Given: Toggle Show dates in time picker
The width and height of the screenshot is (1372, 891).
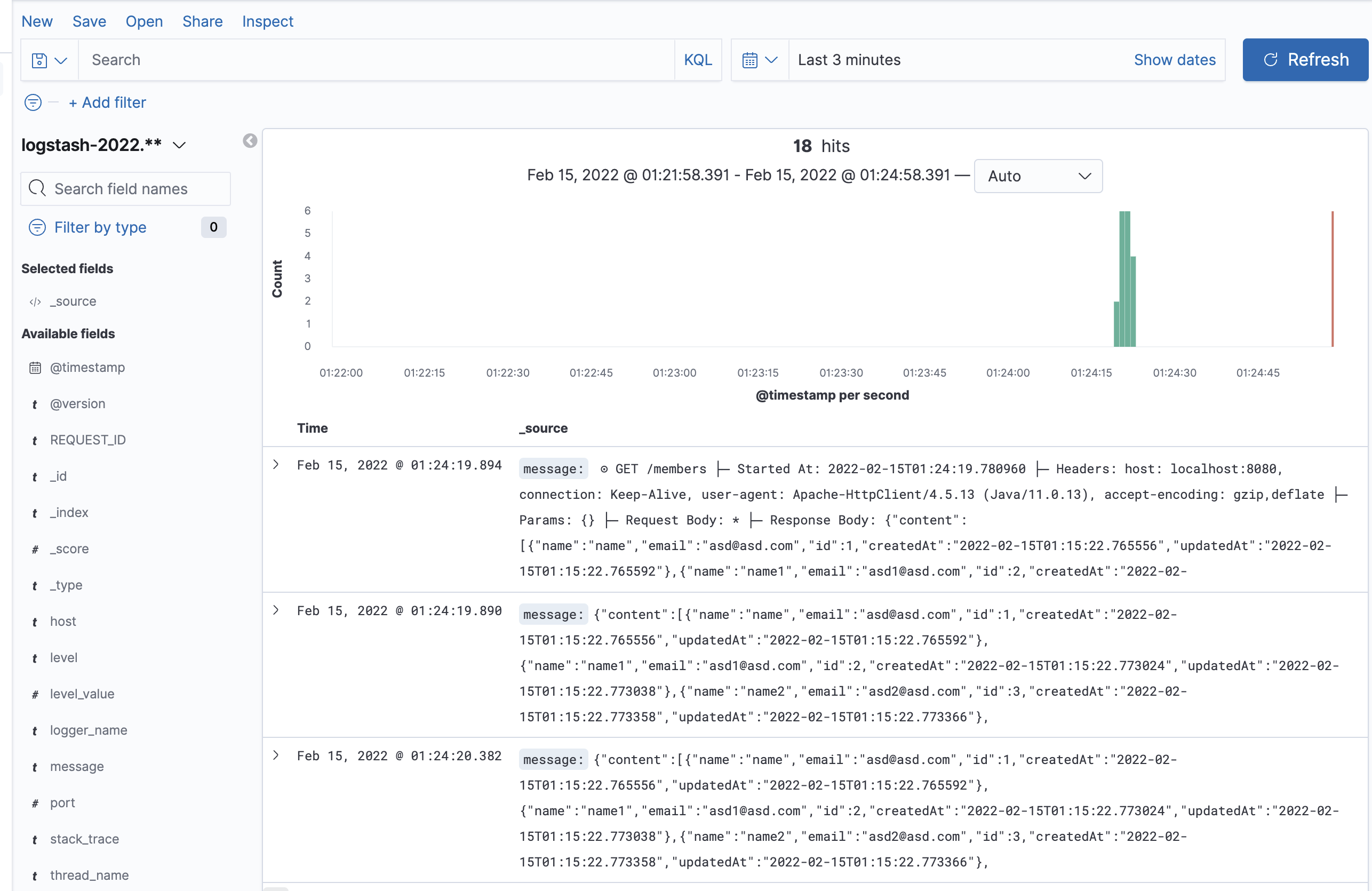Looking at the screenshot, I should pos(1174,60).
